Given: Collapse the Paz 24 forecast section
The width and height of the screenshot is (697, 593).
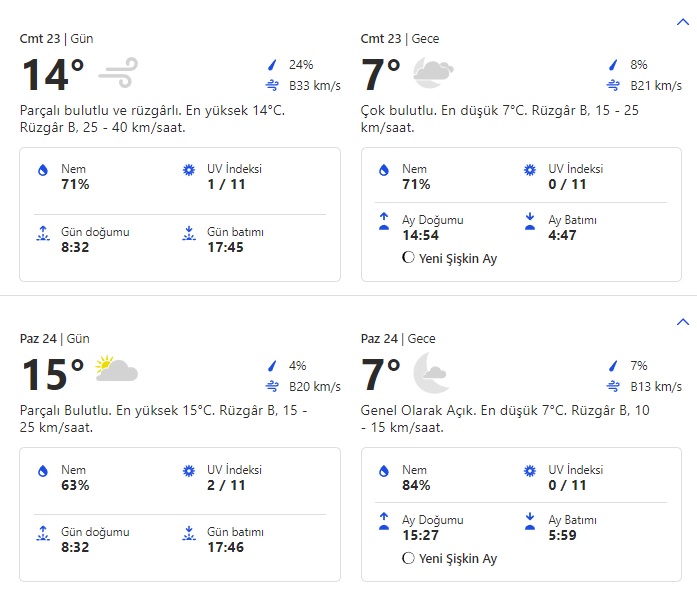Looking at the screenshot, I should coord(683,322).
